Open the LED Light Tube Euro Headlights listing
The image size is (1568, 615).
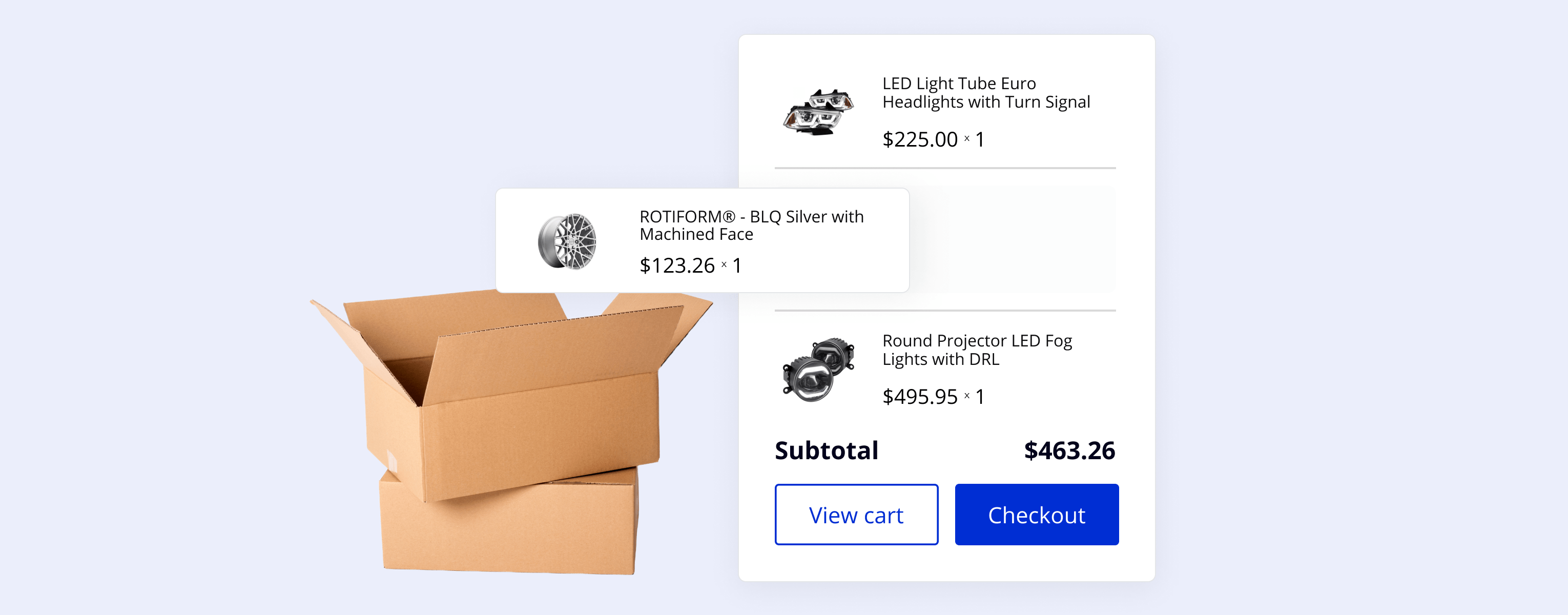tap(986, 93)
